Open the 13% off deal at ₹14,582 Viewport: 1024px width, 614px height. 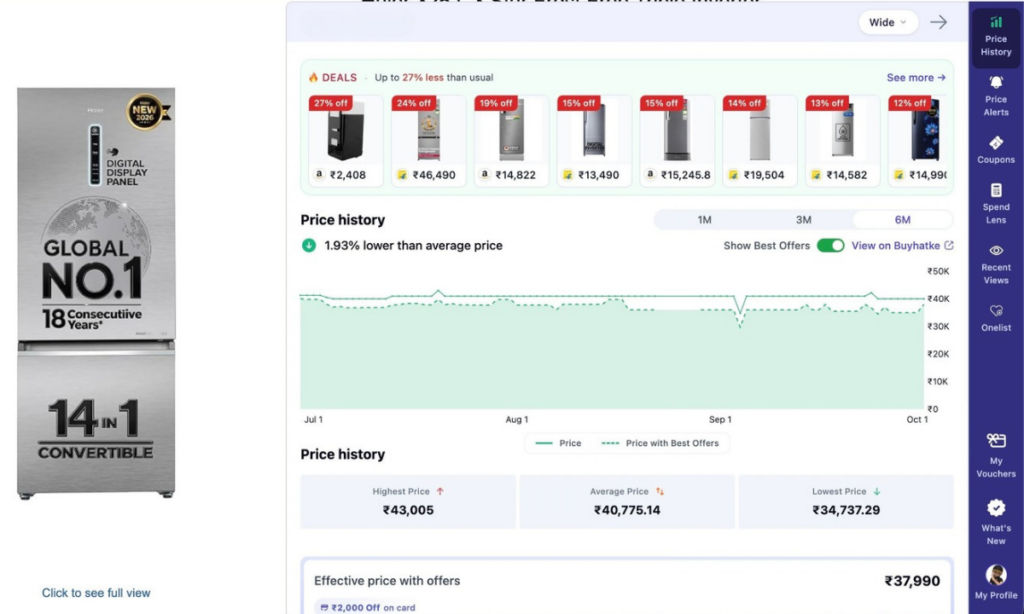point(842,140)
